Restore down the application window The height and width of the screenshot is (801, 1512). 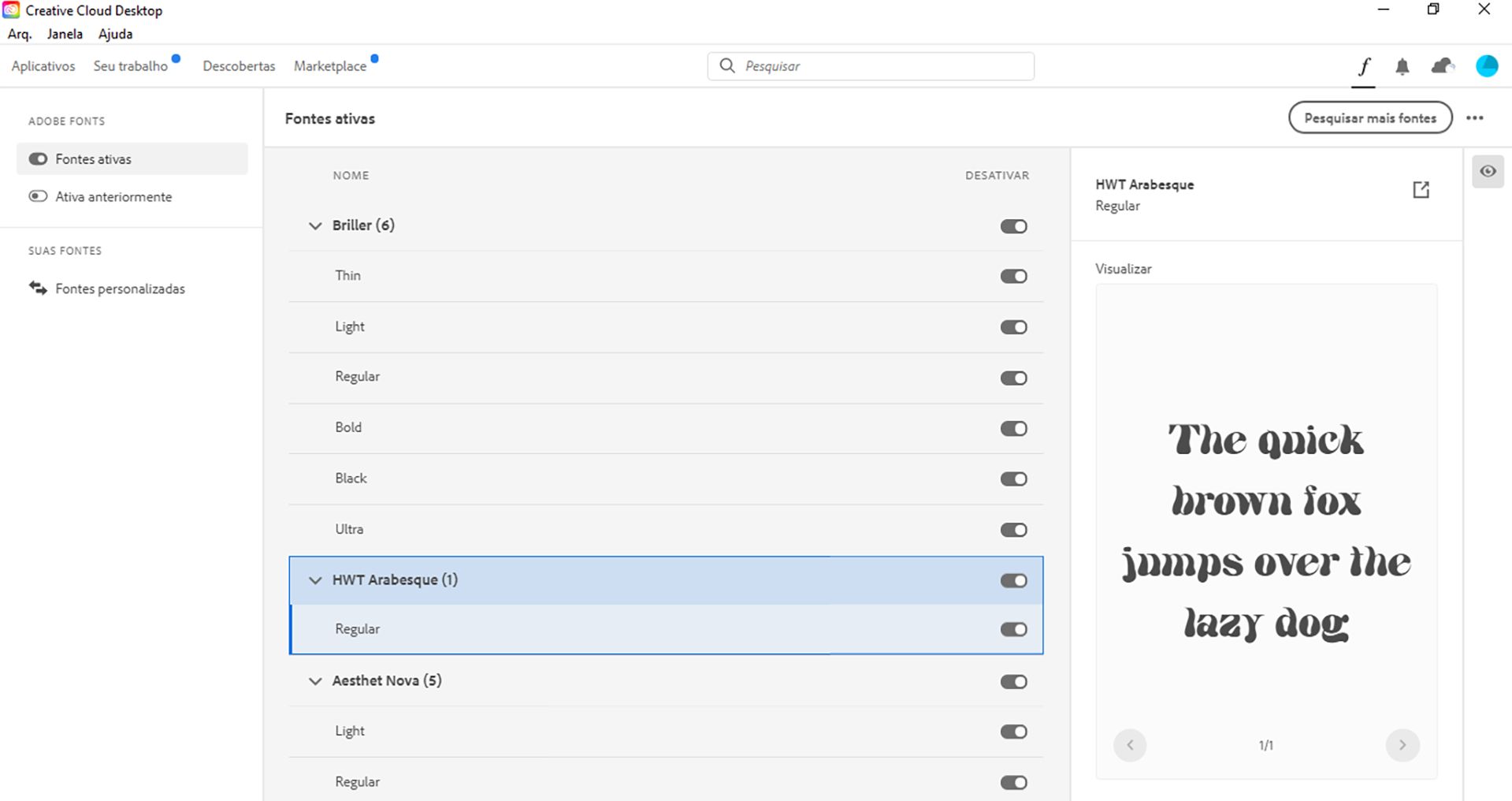click(x=1433, y=9)
